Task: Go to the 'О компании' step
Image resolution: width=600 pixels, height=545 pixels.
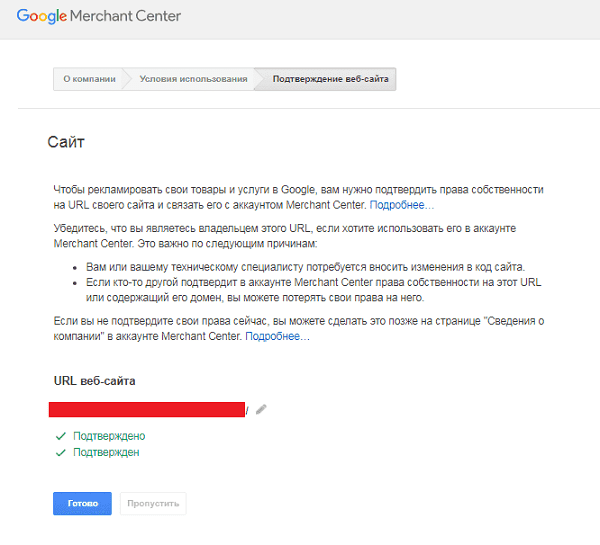Action: pos(90,79)
